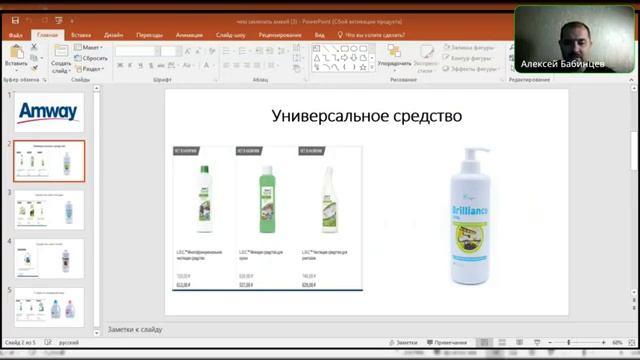Click the Cut scissors icon
This screenshot has width=640, height=360.
coord(34,47)
